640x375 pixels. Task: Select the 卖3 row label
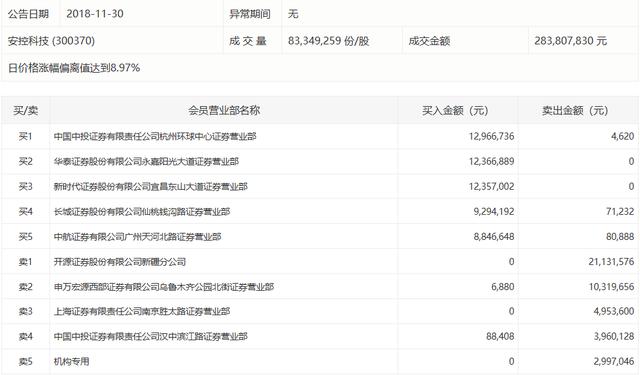[x=25, y=312]
